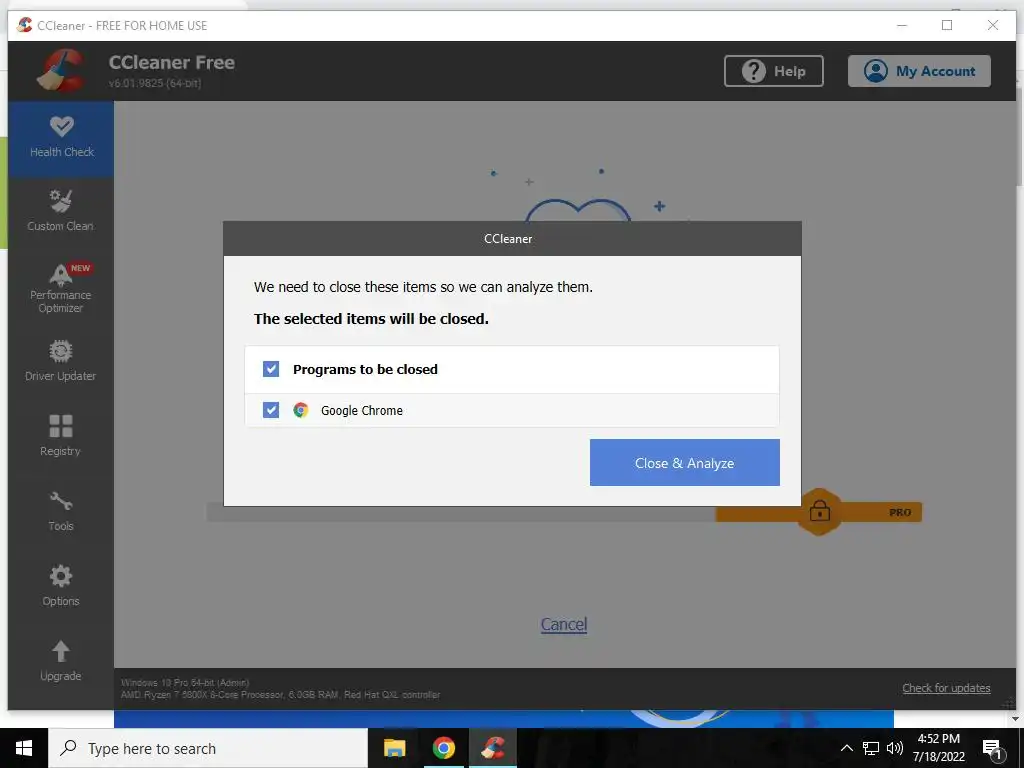Show hidden system tray icons
Screen dimensions: 1024x768
pos(846,748)
